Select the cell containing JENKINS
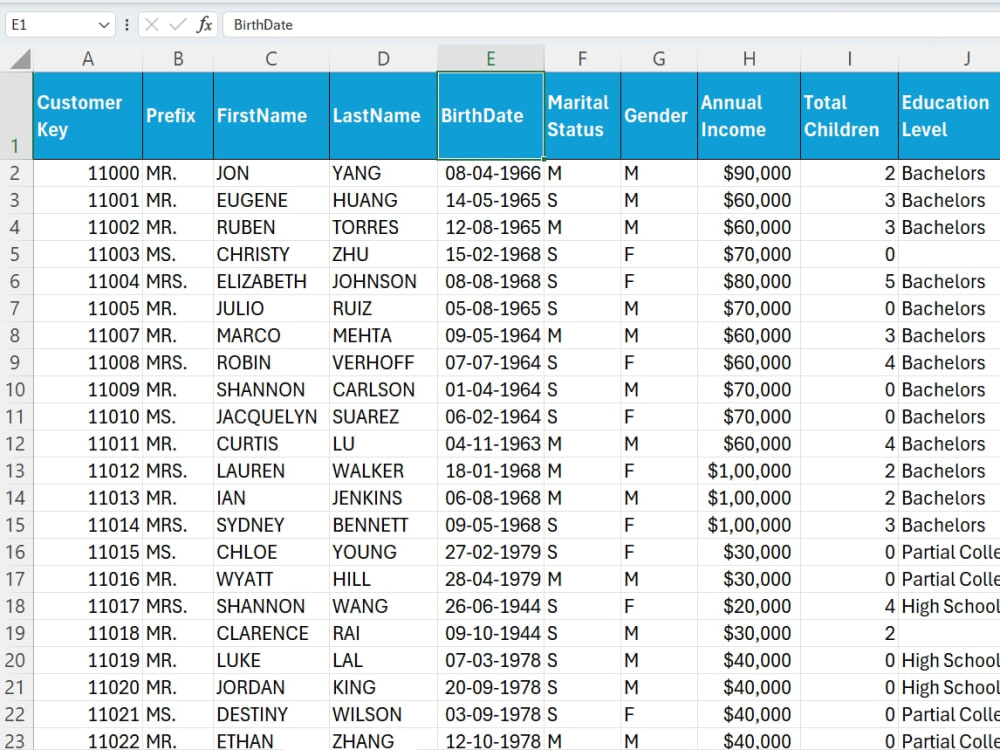Image resolution: width=1000 pixels, height=750 pixels. [x=383, y=498]
